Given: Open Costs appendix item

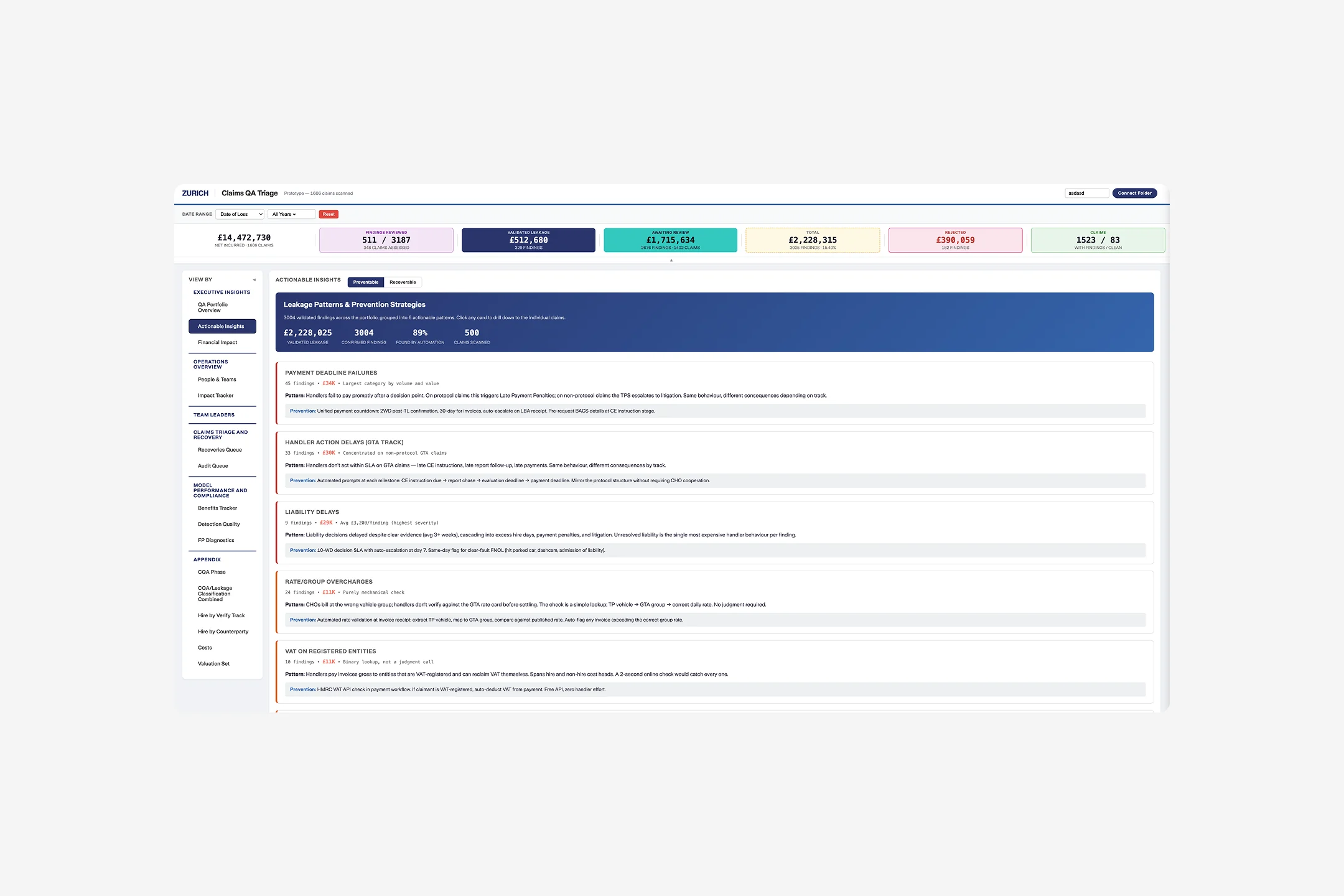Looking at the screenshot, I should tap(222, 648).
